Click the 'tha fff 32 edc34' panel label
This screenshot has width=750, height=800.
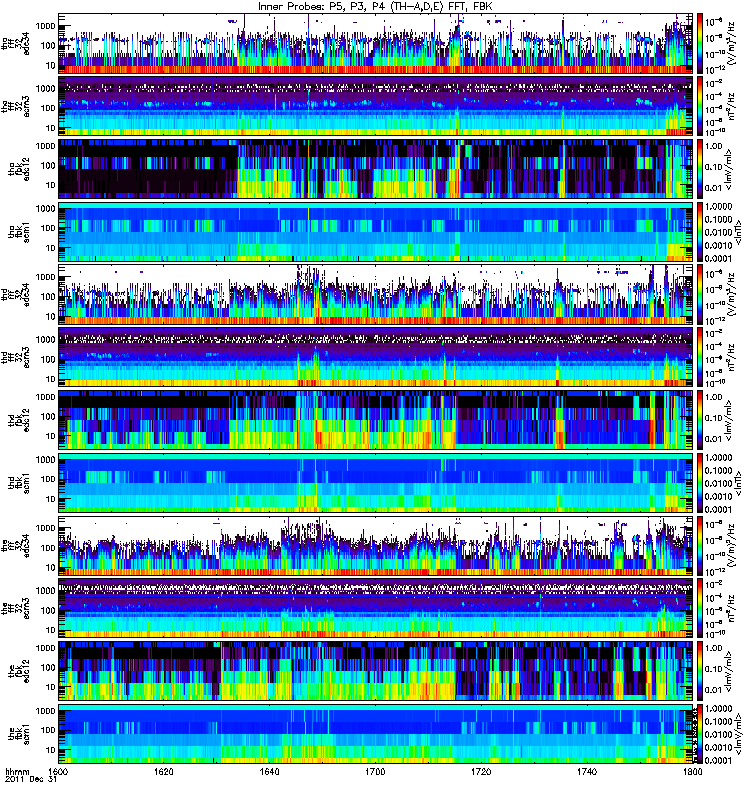15,43
